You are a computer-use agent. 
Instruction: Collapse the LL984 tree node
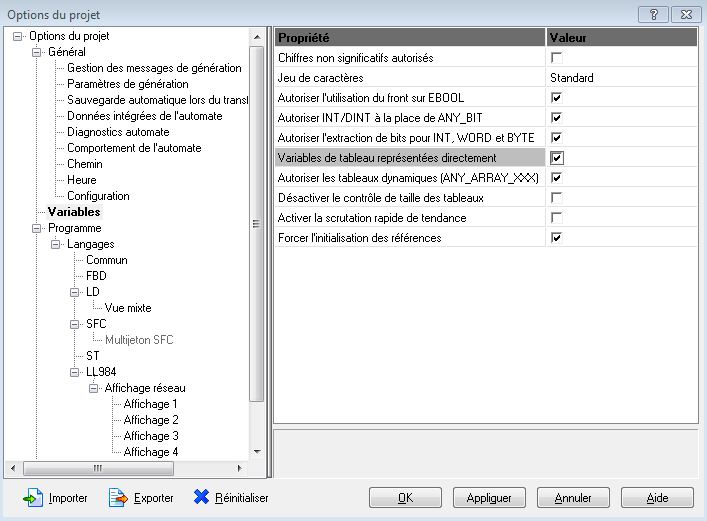click(75, 372)
